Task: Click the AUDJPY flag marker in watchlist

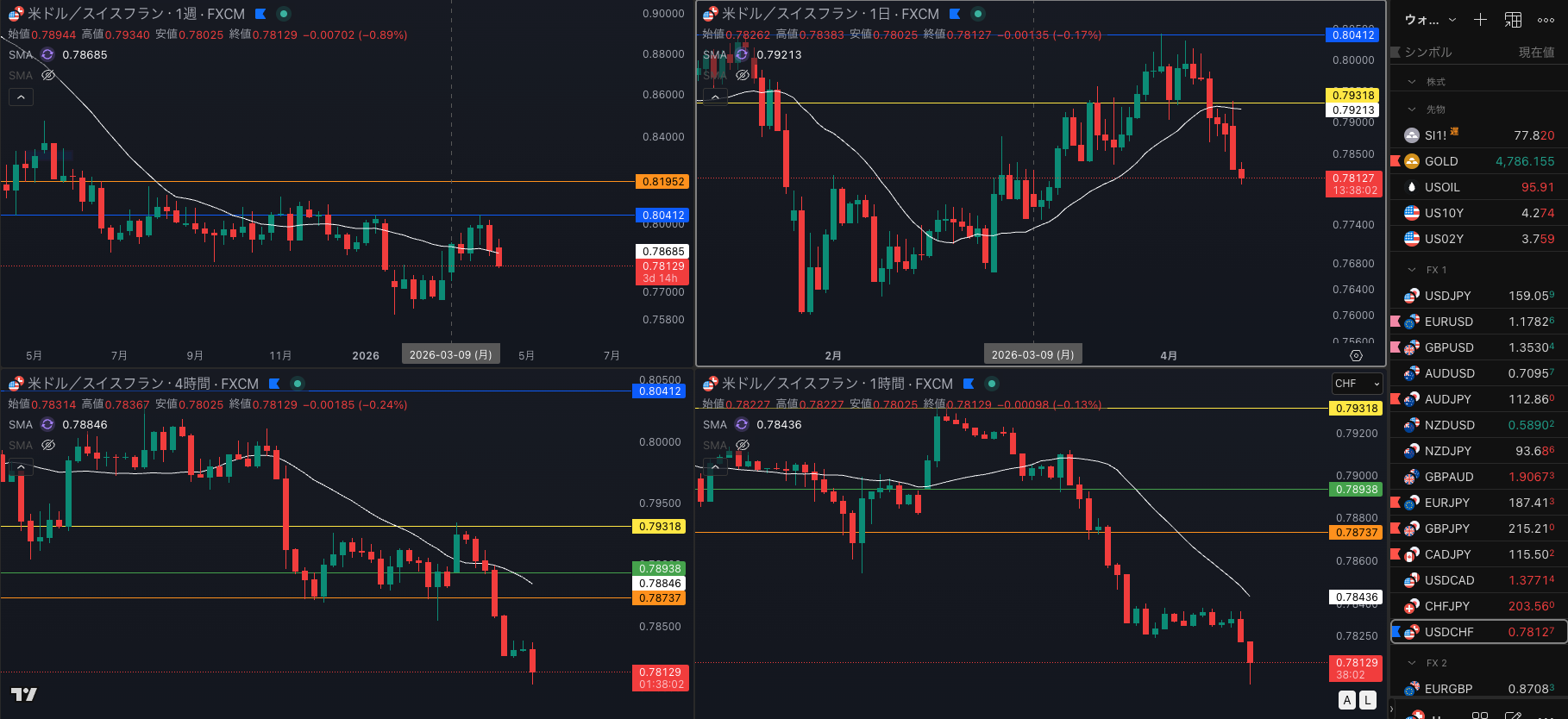Action: [1396, 399]
